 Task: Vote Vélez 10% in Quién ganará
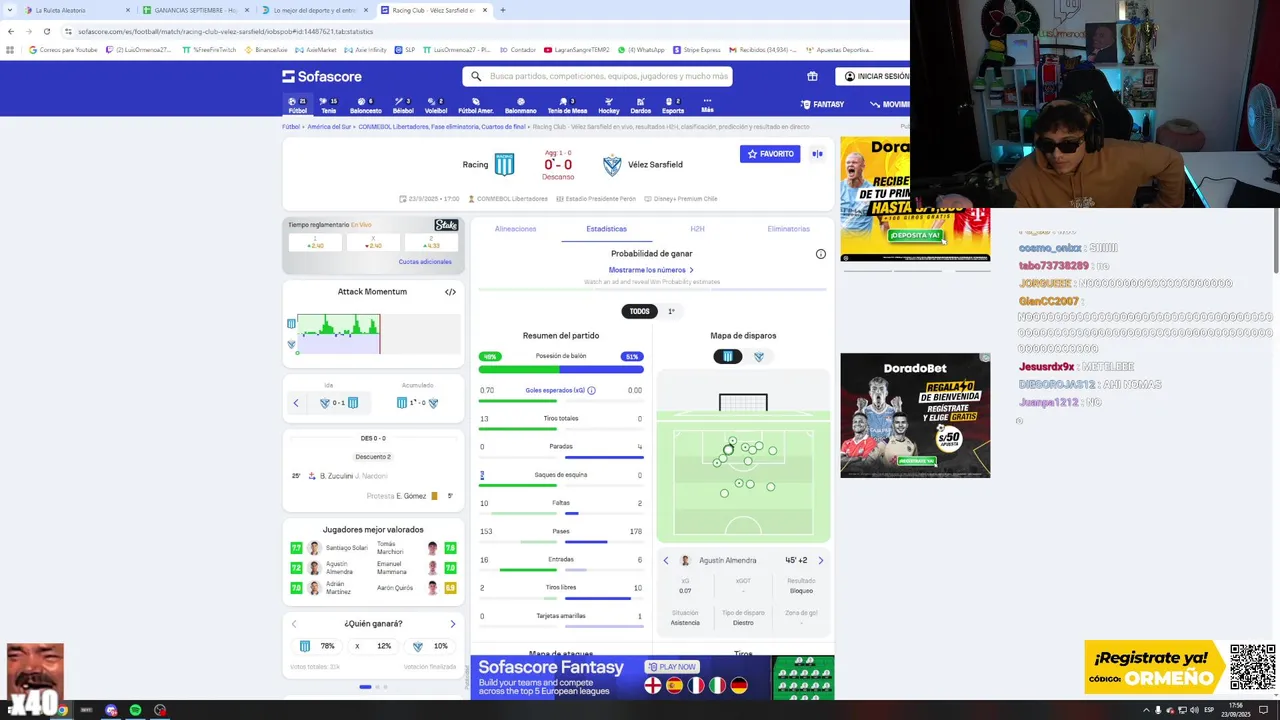(431, 646)
